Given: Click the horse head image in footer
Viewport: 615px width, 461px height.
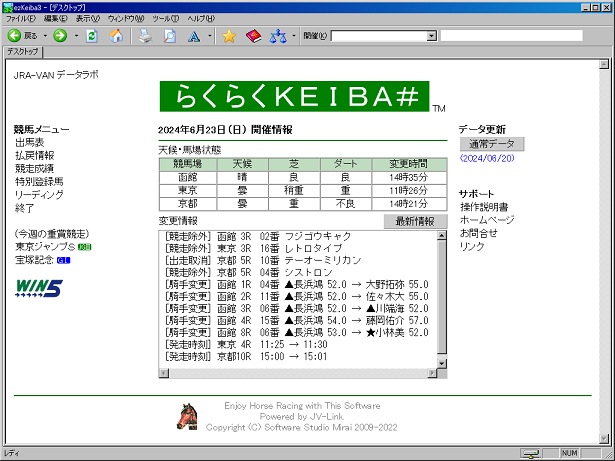Looking at the screenshot, I should pyautogui.click(x=187, y=416).
